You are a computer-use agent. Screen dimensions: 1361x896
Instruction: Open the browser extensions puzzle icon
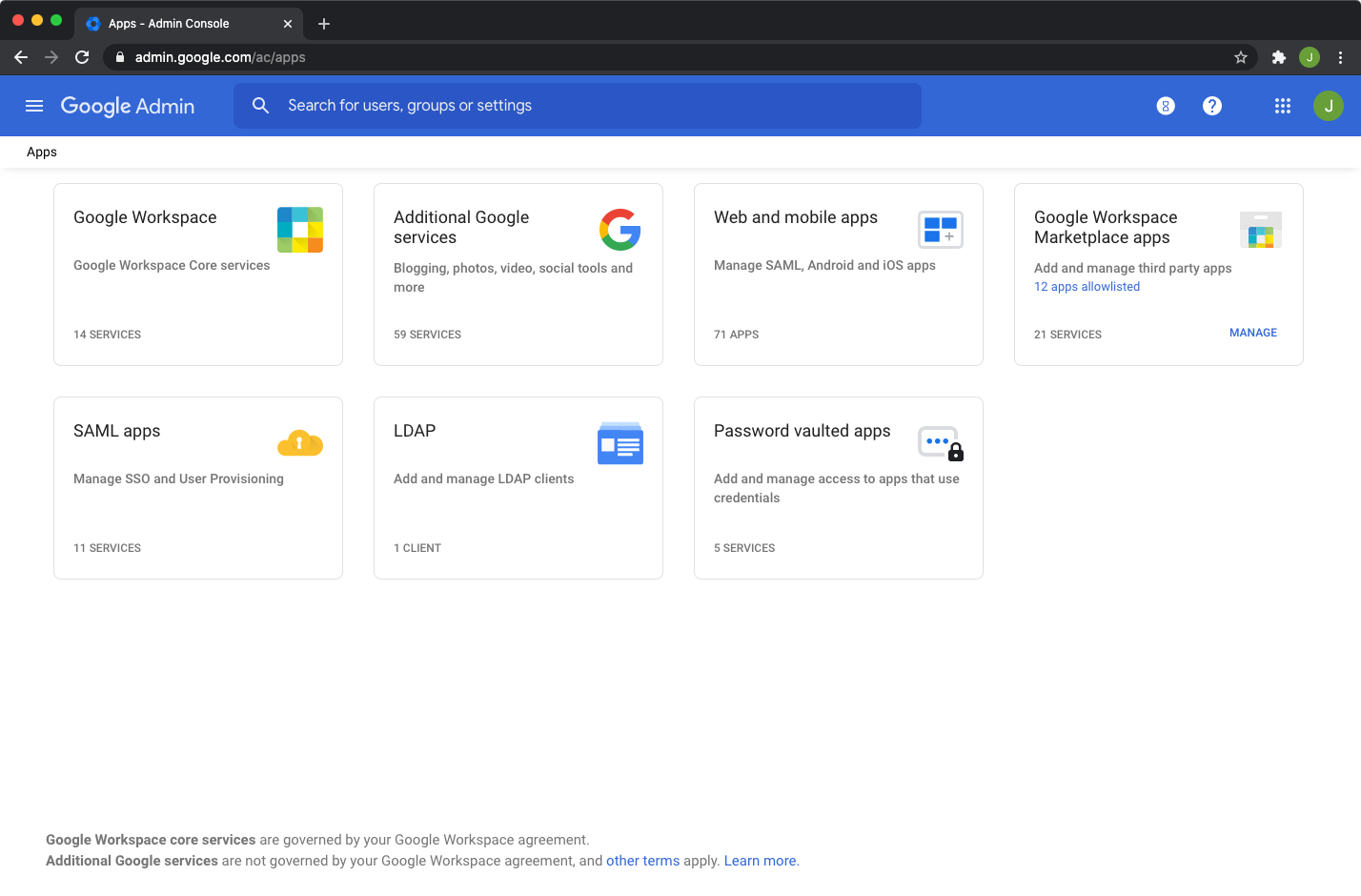[x=1278, y=57]
